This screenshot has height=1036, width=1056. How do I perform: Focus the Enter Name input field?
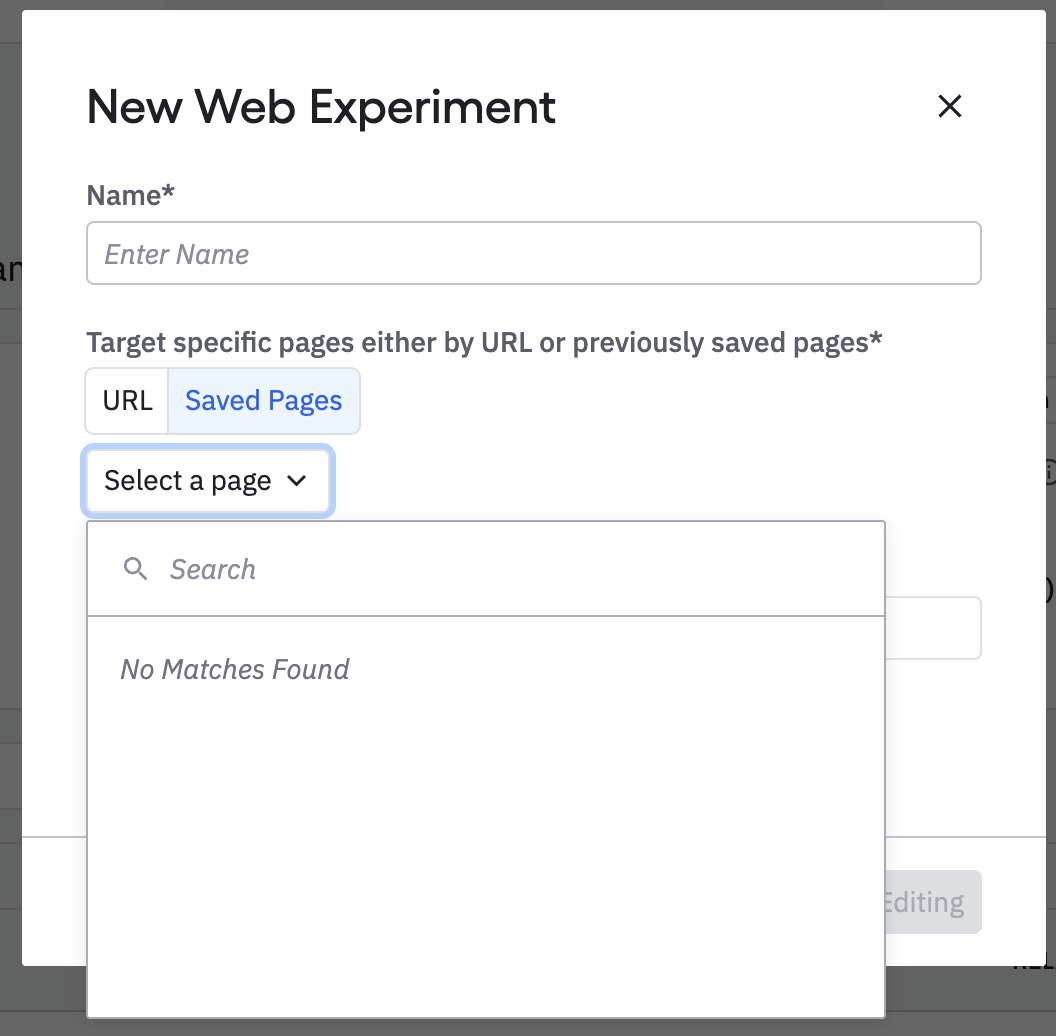tap(533, 253)
